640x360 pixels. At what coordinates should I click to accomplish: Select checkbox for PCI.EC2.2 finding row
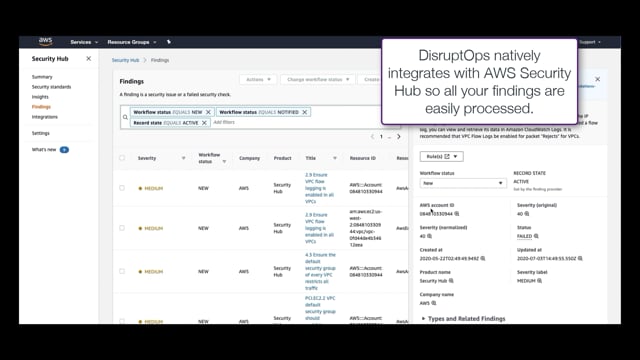click(x=122, y=321)
